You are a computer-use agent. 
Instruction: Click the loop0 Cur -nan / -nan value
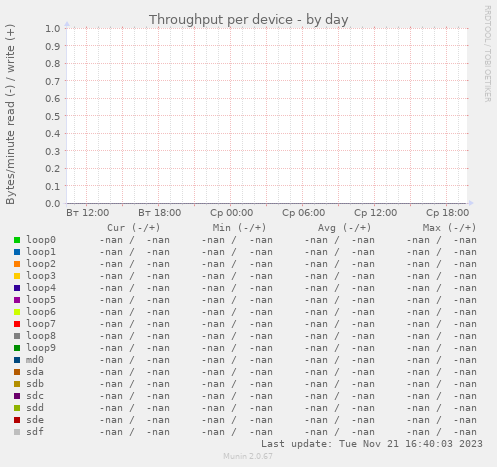(135, 240)
